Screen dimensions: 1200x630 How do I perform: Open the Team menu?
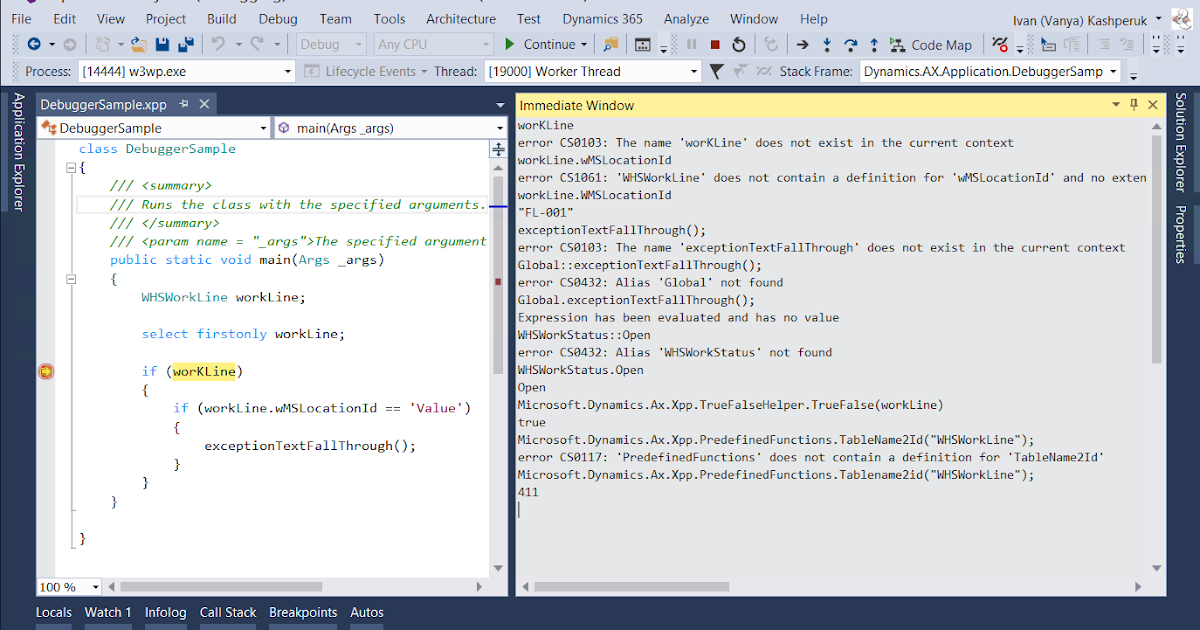(336, 18)
